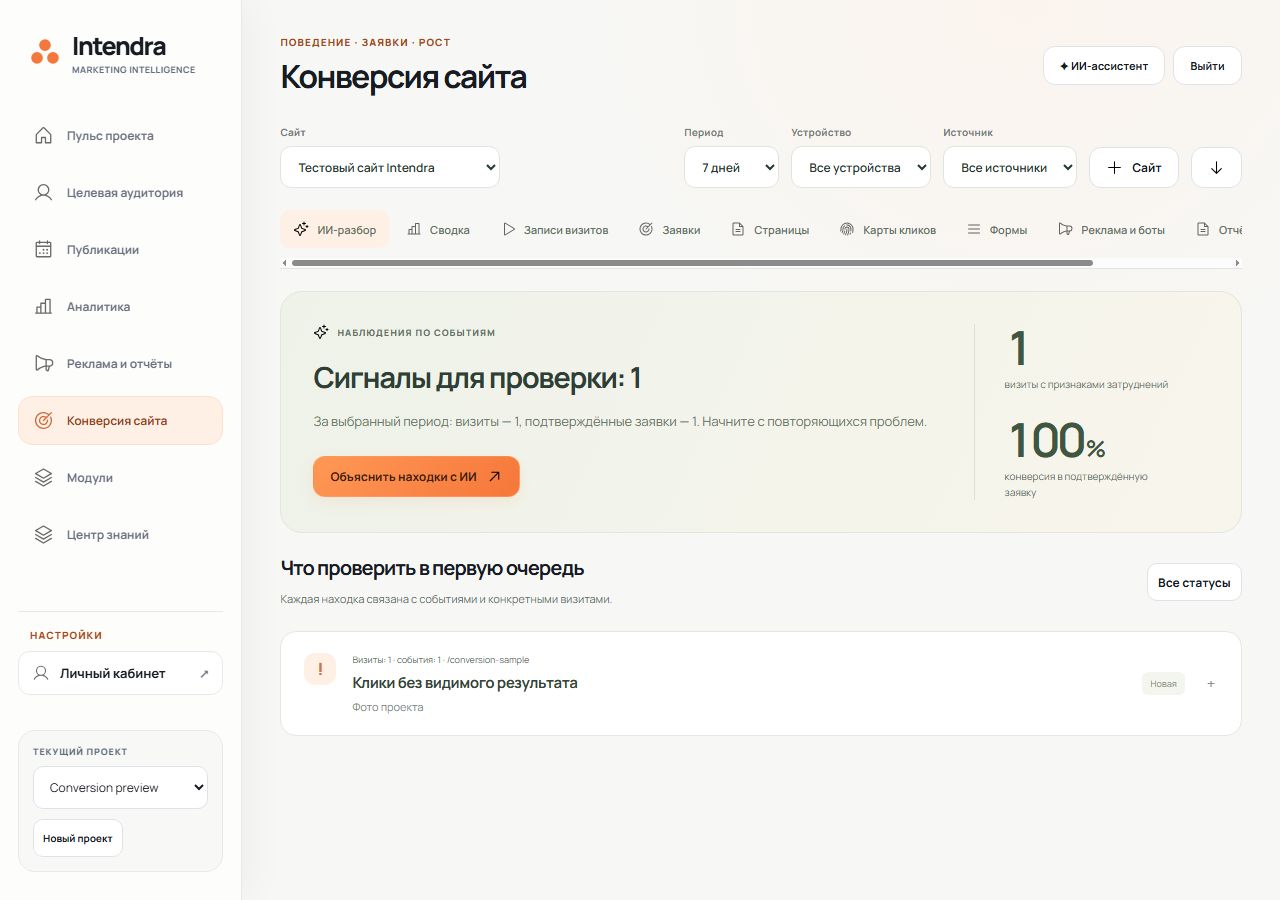Open the Реклама и боты tab
This screenshot has width=1280, height=900.
point(1112,230)
